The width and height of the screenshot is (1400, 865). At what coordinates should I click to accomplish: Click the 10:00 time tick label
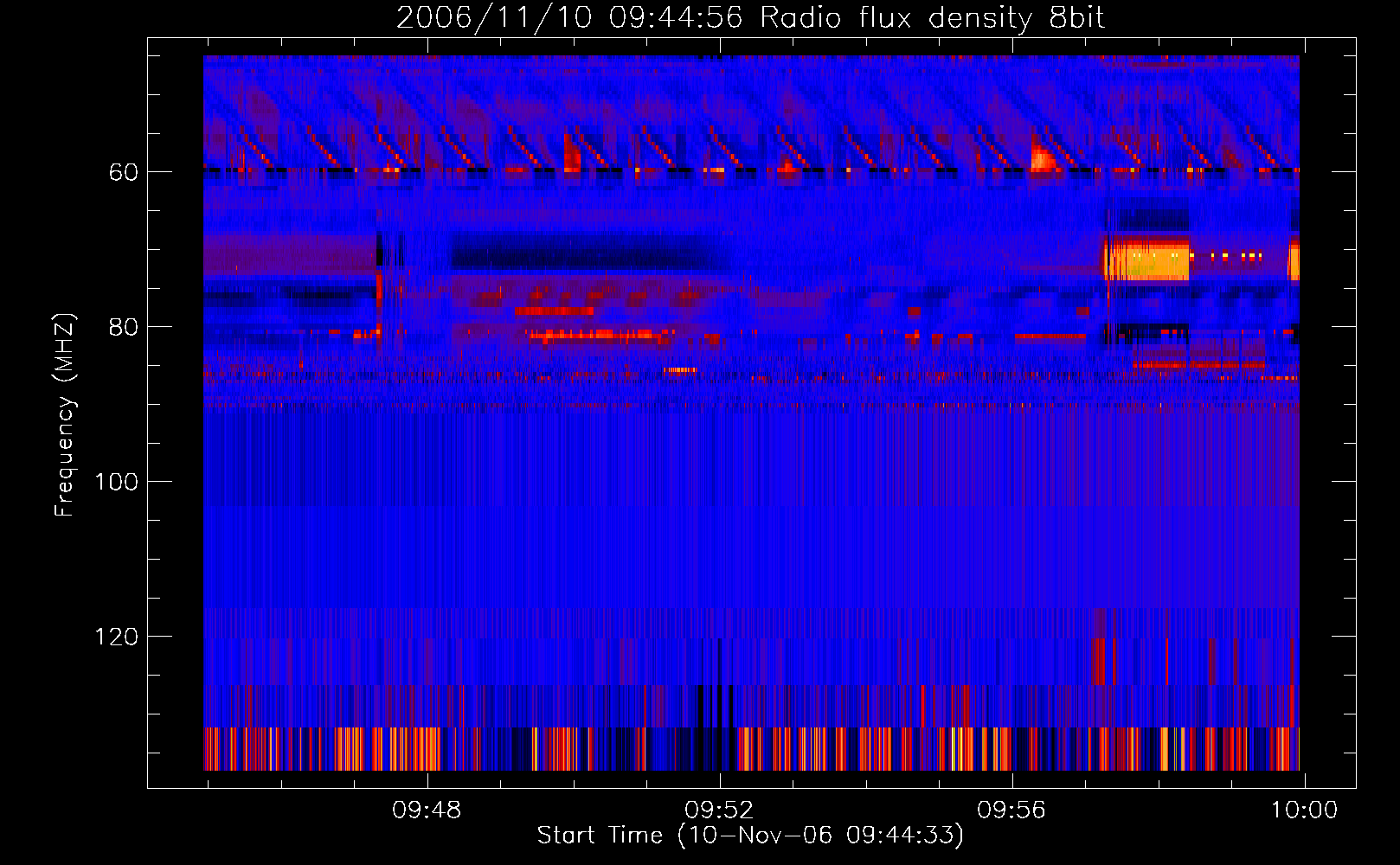pos(1304,811)
